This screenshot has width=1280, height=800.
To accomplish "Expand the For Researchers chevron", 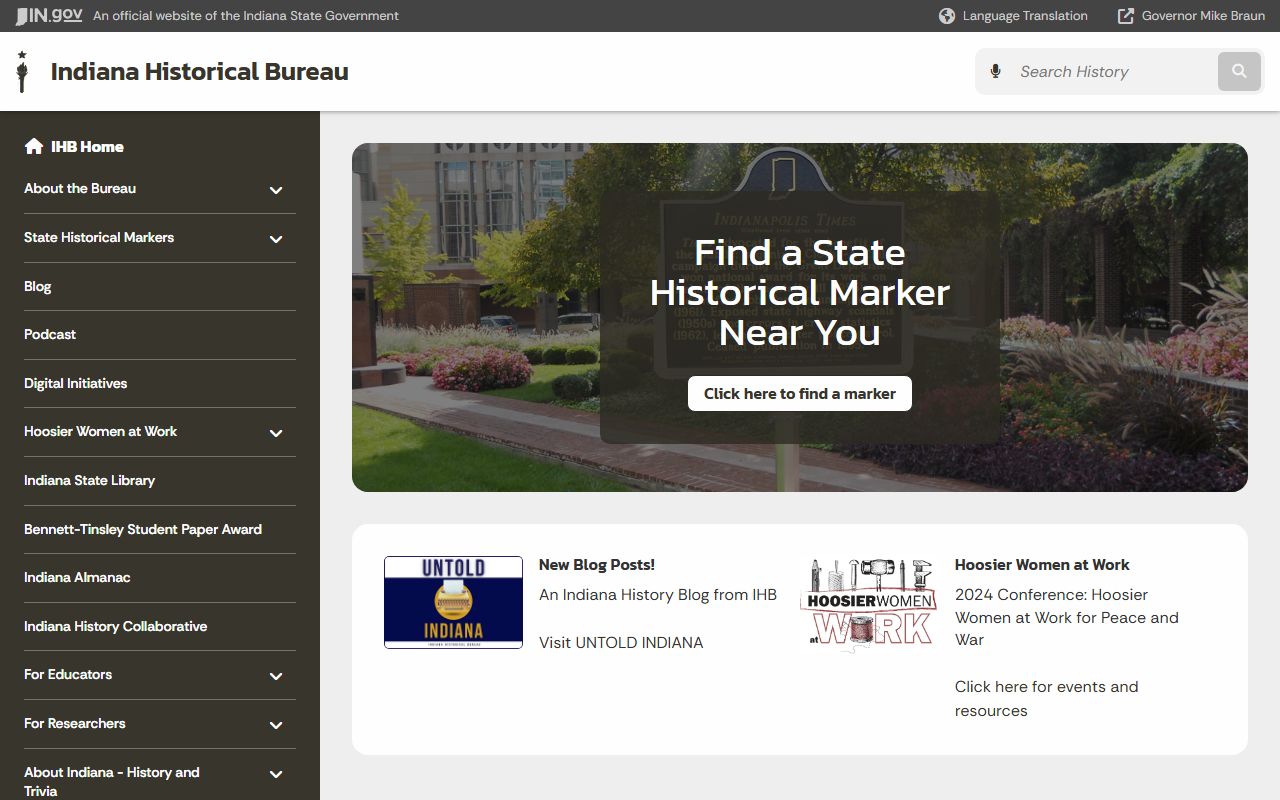I will pyautogui.click(x=276, y=725).
